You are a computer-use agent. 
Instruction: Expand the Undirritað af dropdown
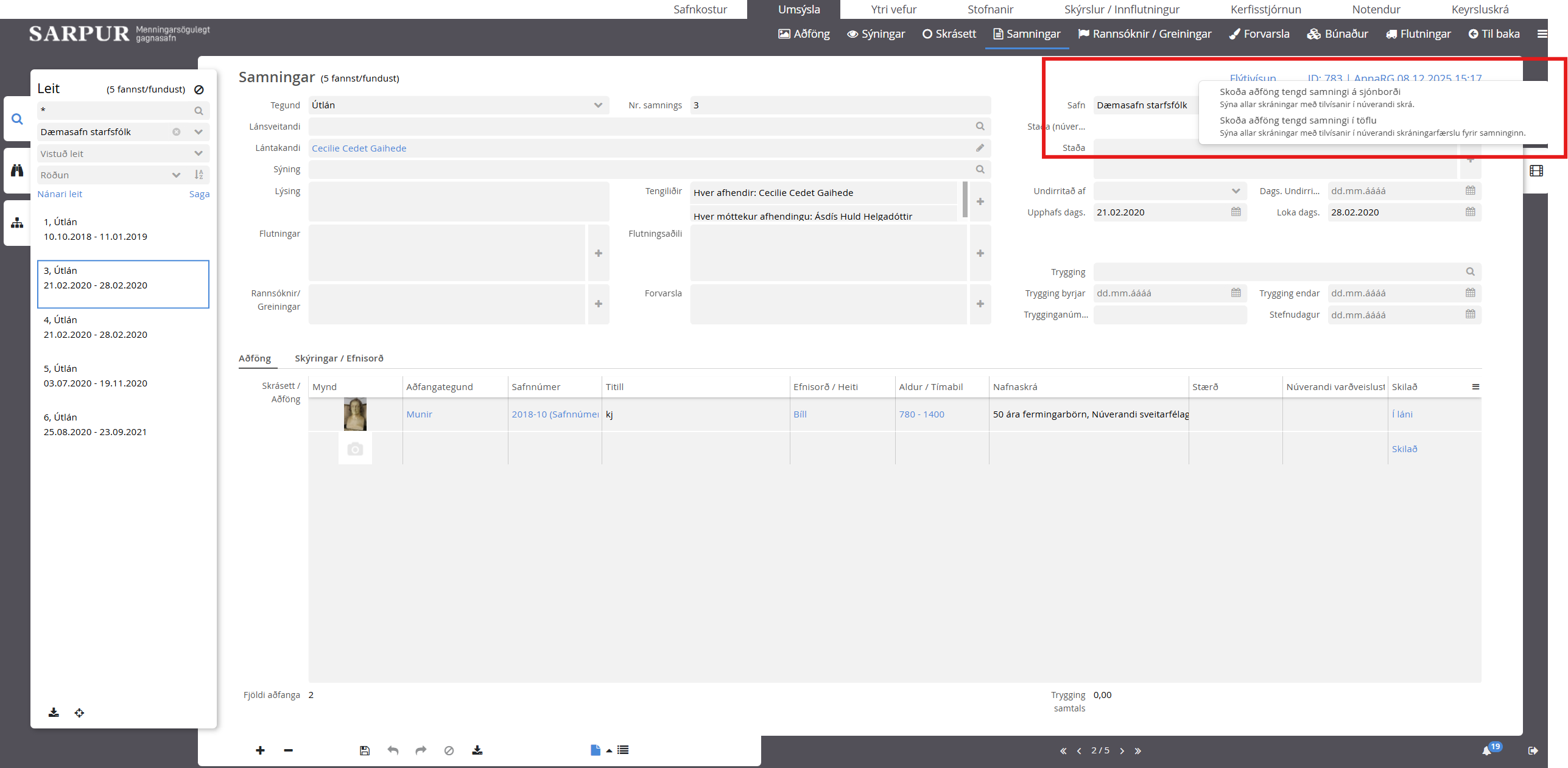1236,191
